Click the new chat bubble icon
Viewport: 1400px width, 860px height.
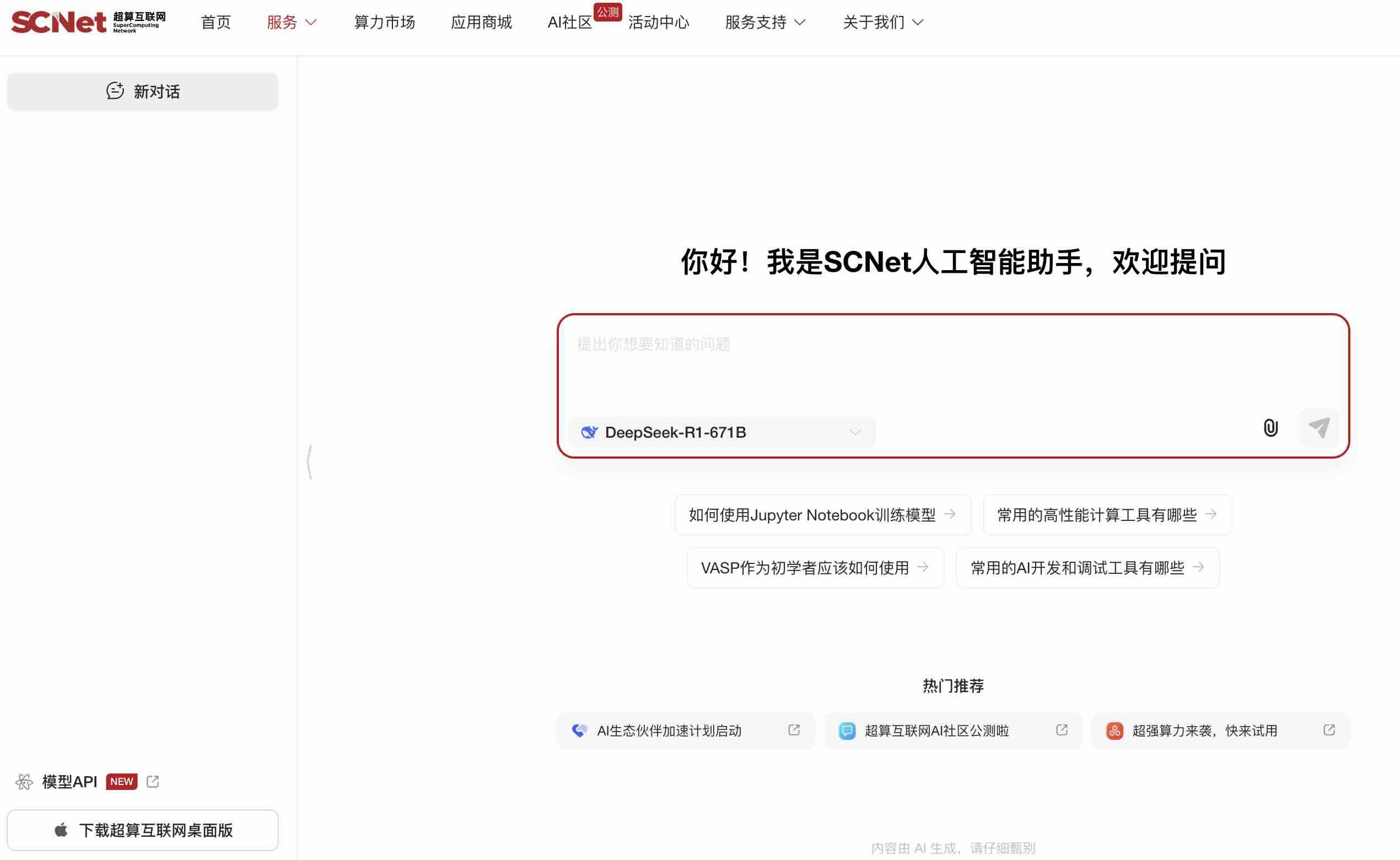(115, 91)
